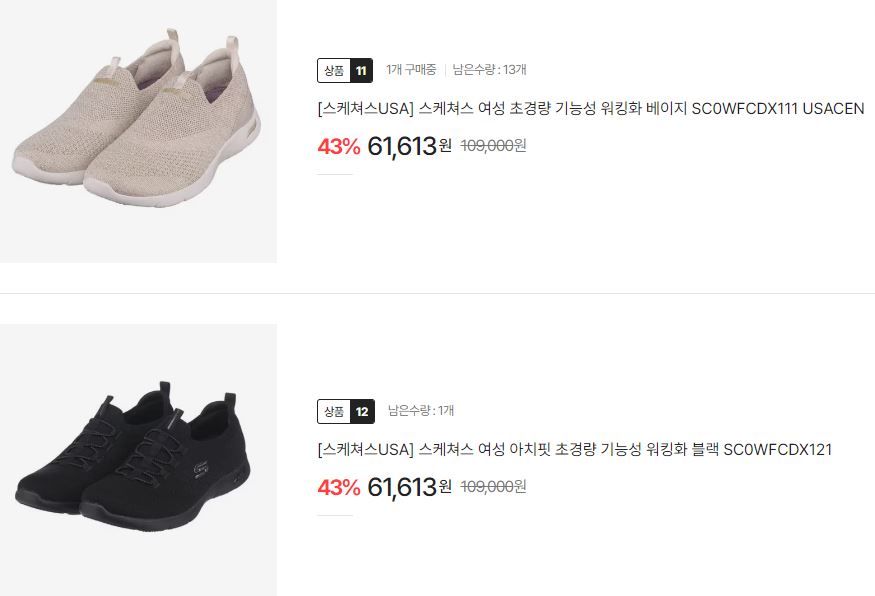Click the black number 12 badge
Image resolution: width=875 pixels, height=596 pixels.
click(x=362, y=412)
